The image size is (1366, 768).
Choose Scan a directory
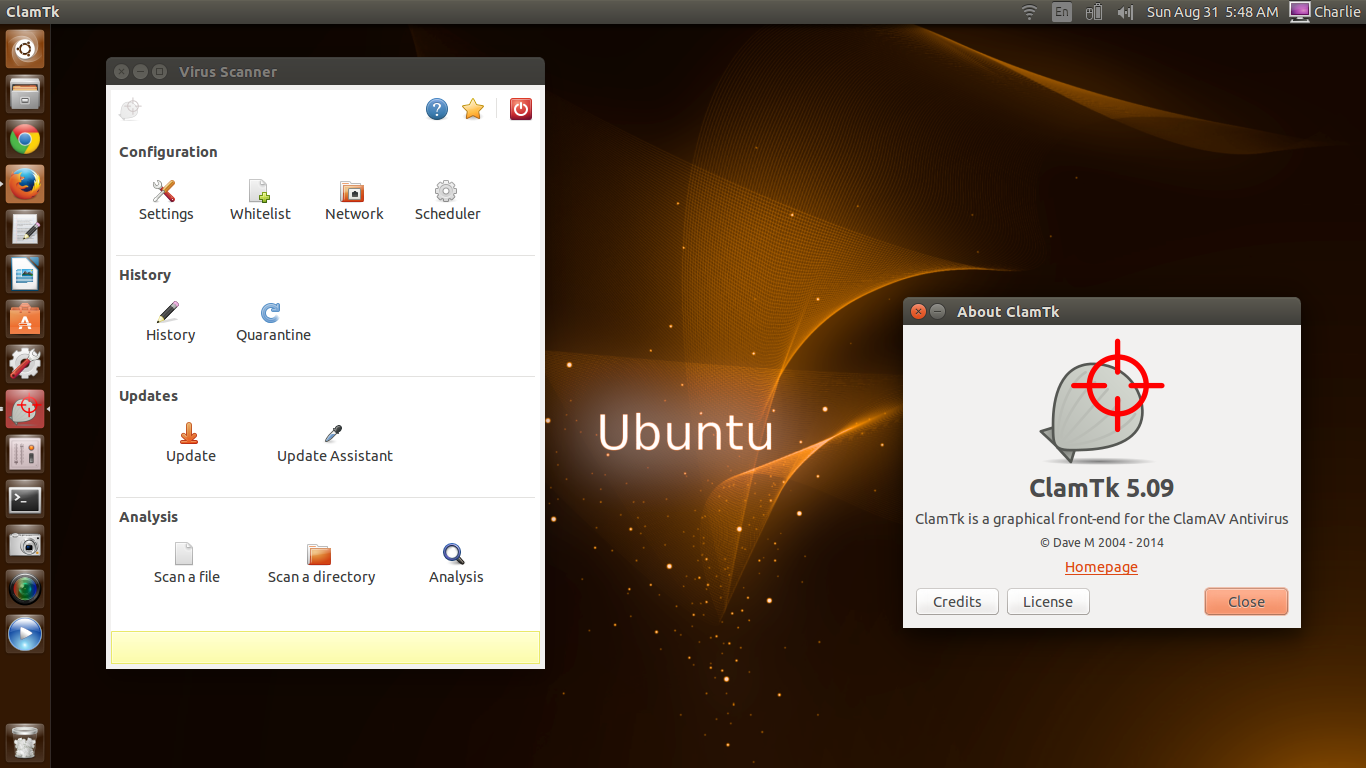tap(321, 564)
